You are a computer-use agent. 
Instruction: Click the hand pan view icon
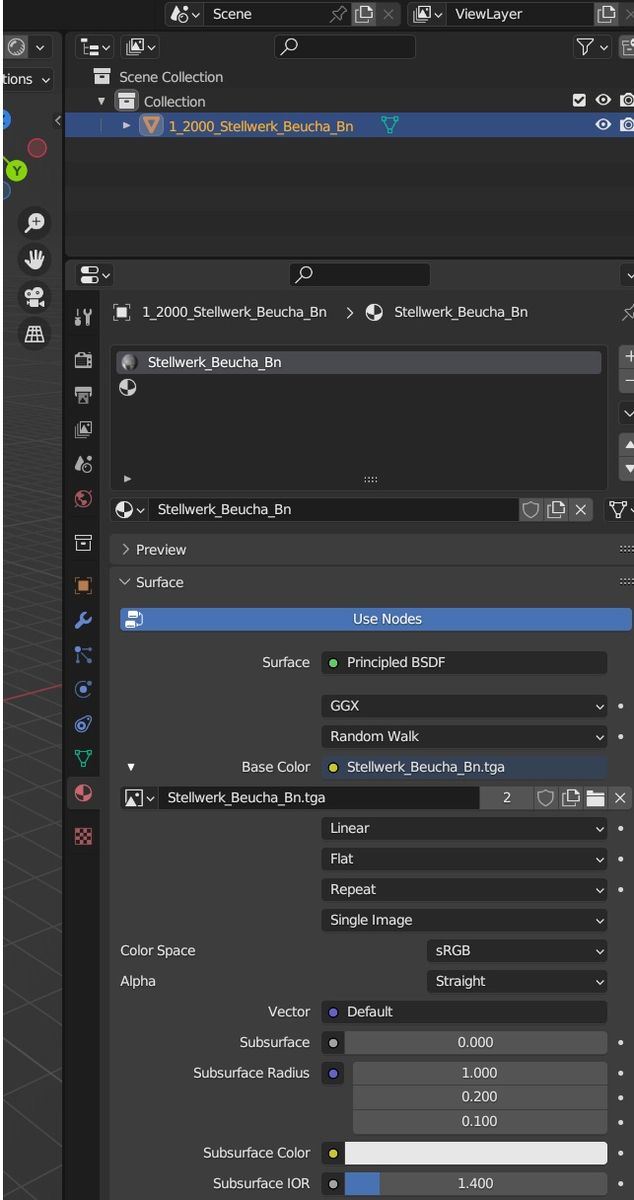point(35,260)
